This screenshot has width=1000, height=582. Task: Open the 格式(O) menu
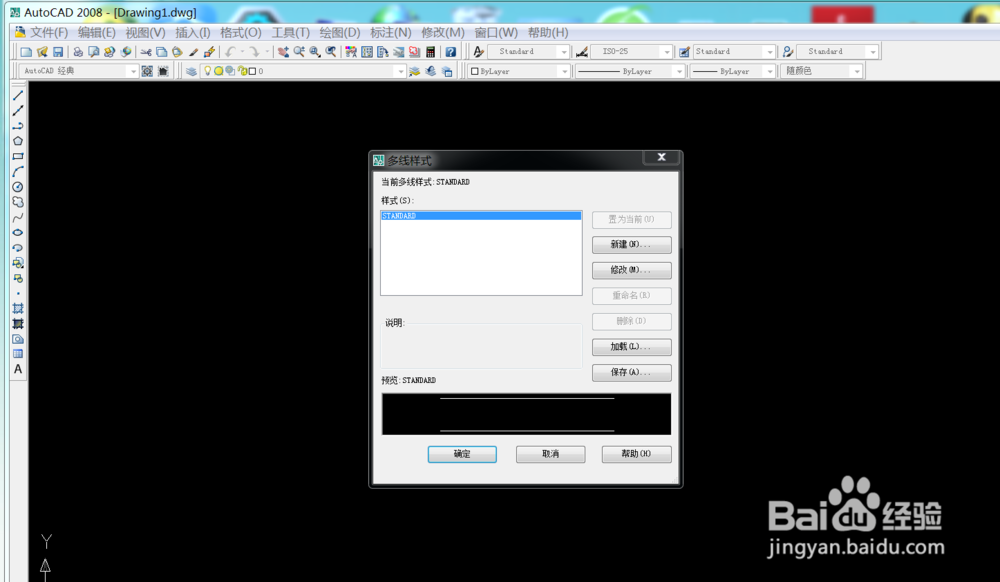[x=240, y=33]
